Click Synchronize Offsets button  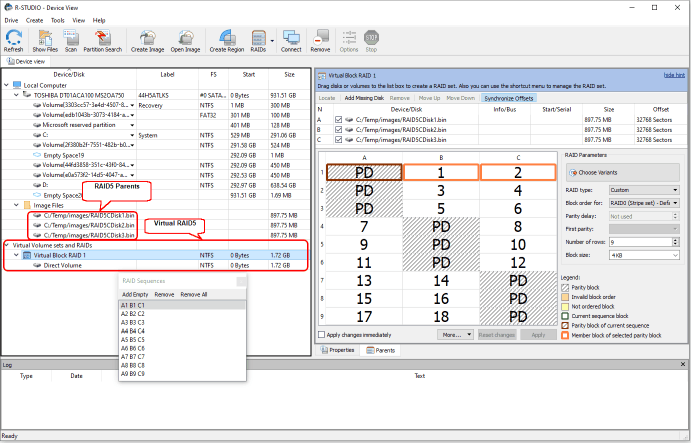pos(509,98)
